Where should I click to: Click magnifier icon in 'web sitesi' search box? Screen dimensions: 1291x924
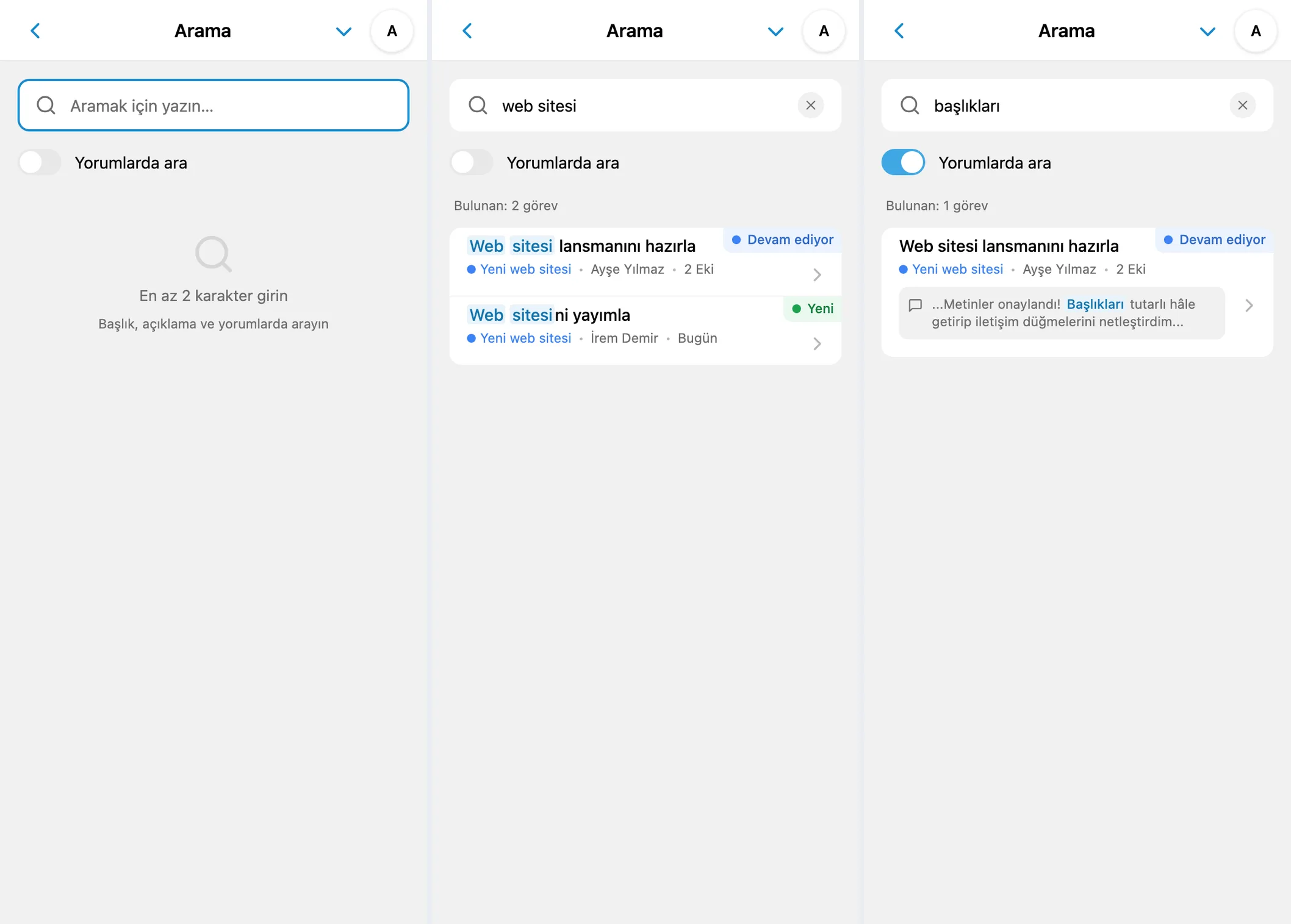pyautogui.click(x=478, y=106)
